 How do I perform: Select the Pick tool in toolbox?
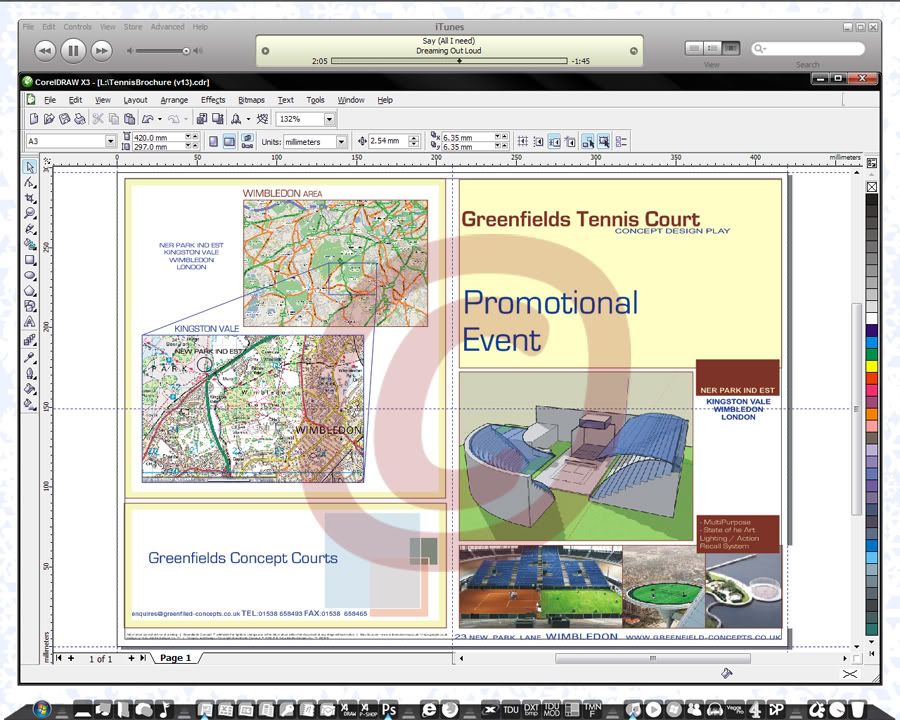(30, 167)
